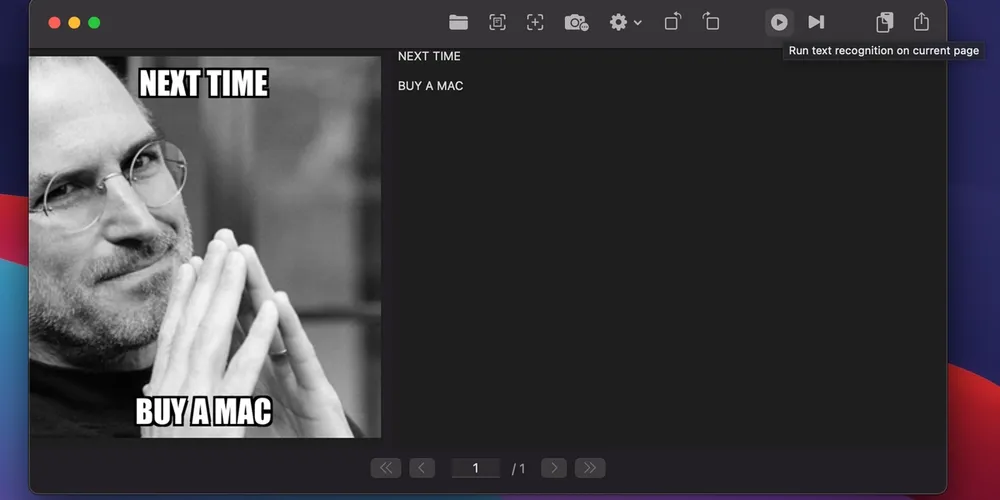The height and width of the screenshot is (500, 1000).
Task: Select the capture screen area icon
Action: pos(535,22)
